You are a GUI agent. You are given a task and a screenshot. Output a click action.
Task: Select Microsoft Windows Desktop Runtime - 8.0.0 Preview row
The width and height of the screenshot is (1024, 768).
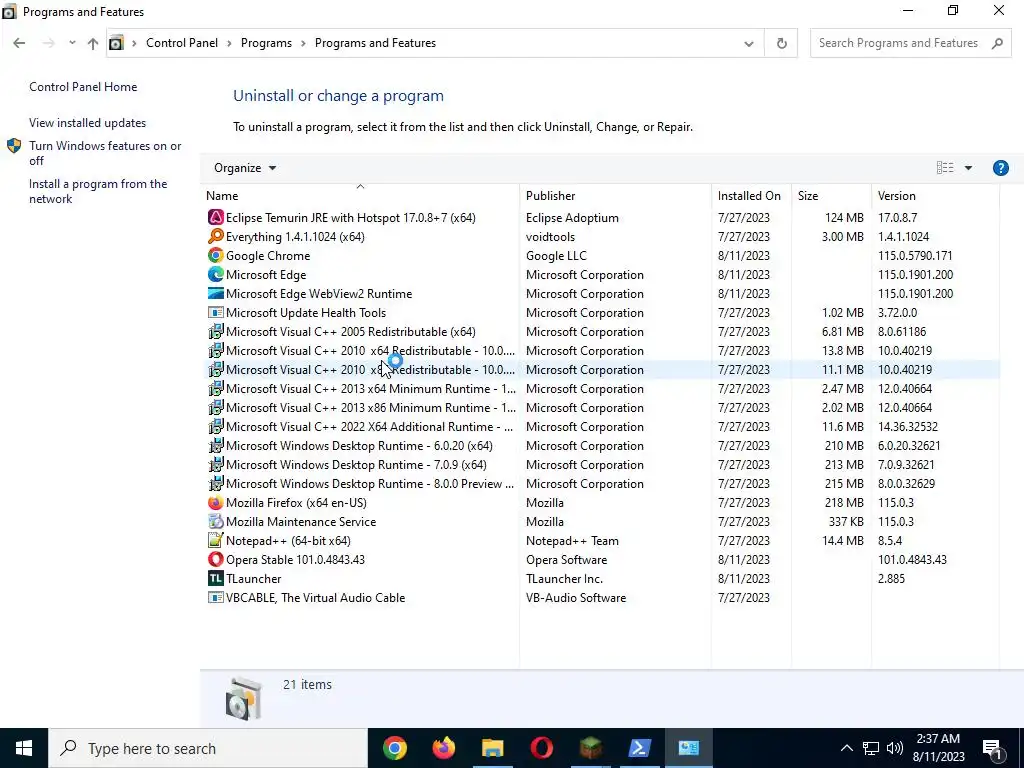(601, 483)
